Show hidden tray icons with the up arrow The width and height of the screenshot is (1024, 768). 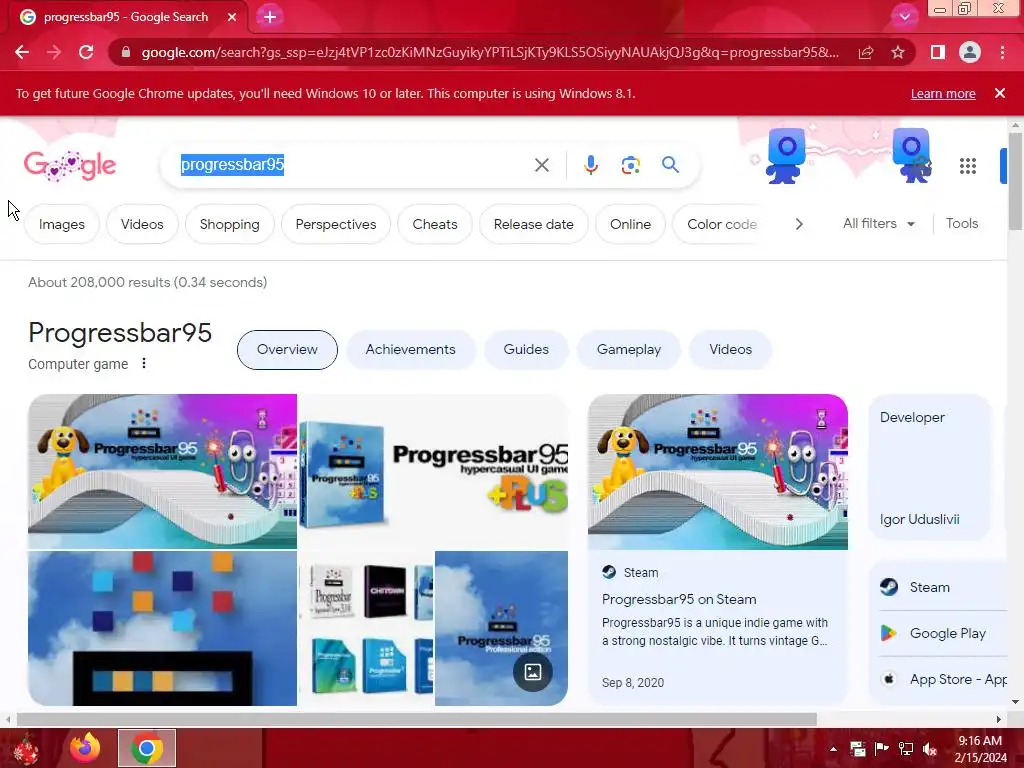(x=833, y=749)
